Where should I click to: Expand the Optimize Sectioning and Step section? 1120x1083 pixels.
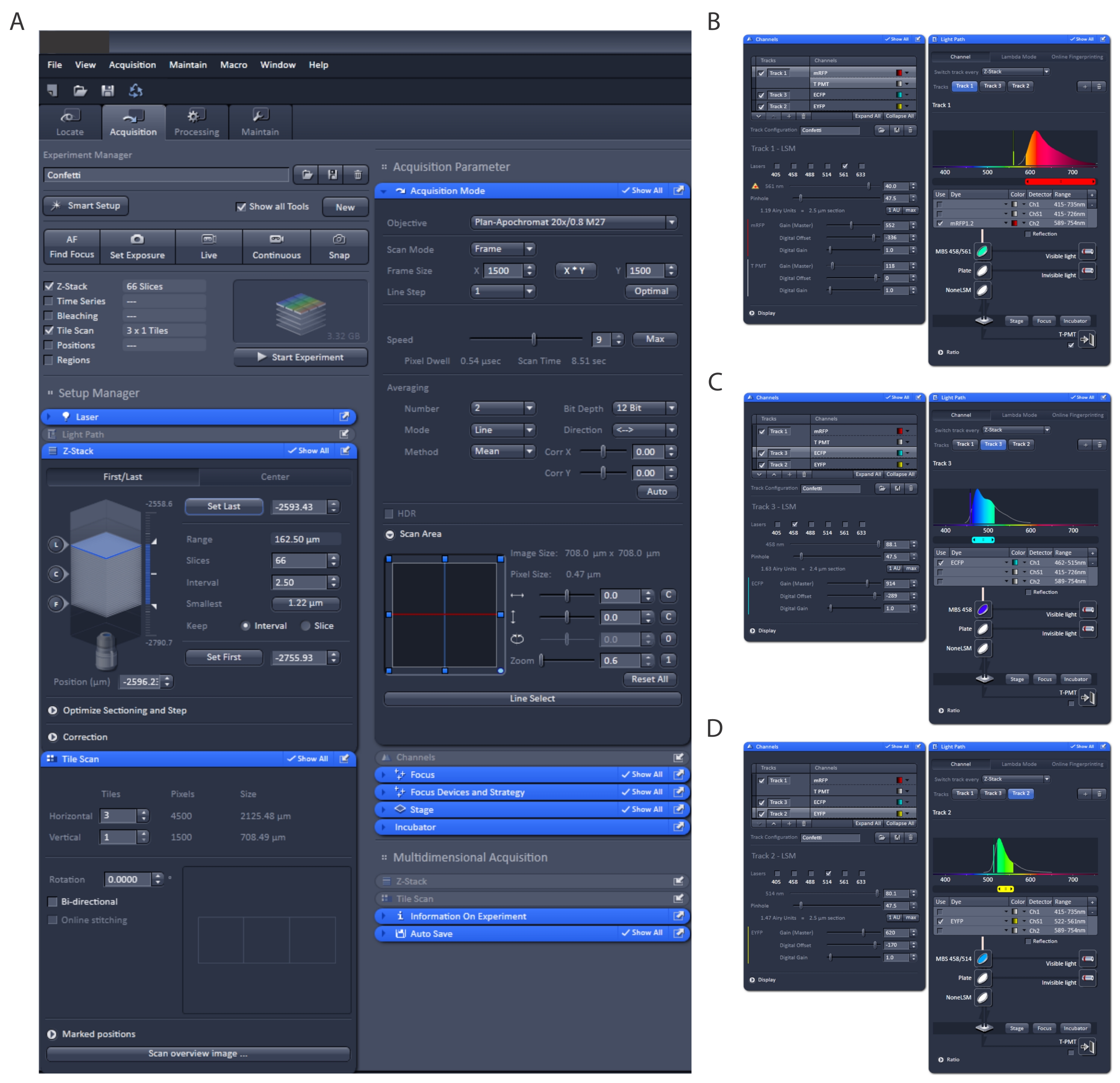pos(53,710)
